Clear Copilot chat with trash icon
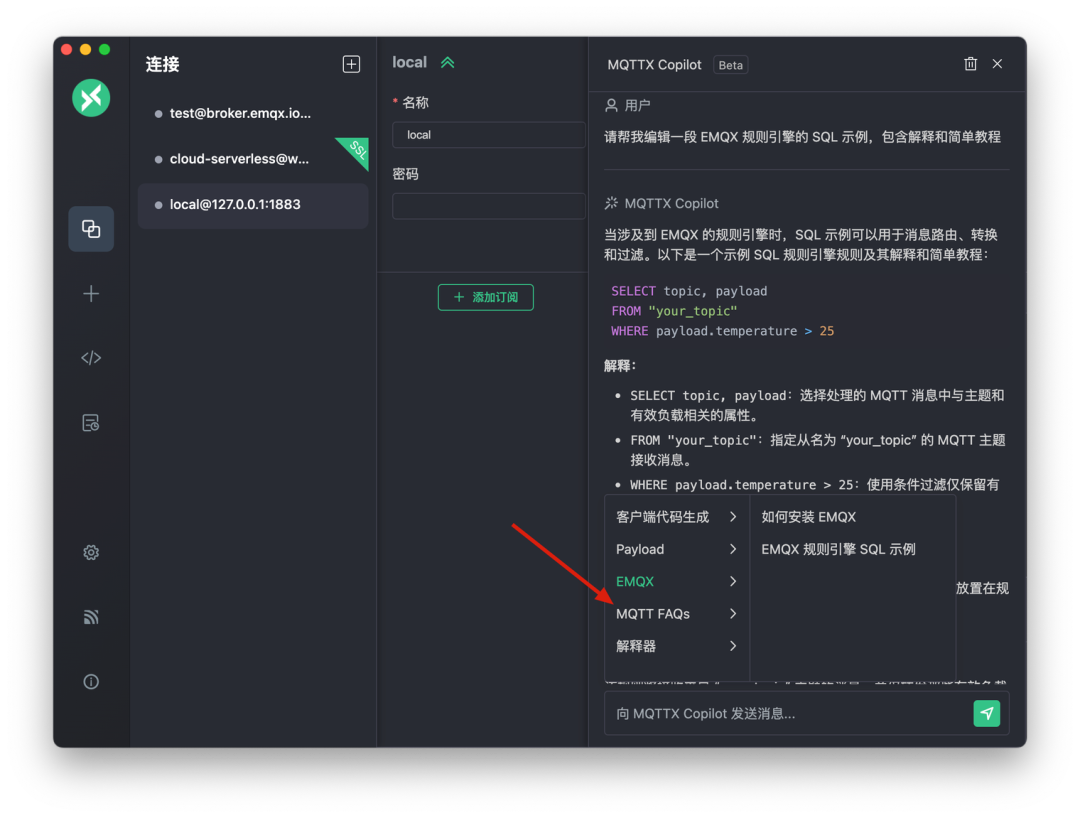1080x818 pixels. 970,64
